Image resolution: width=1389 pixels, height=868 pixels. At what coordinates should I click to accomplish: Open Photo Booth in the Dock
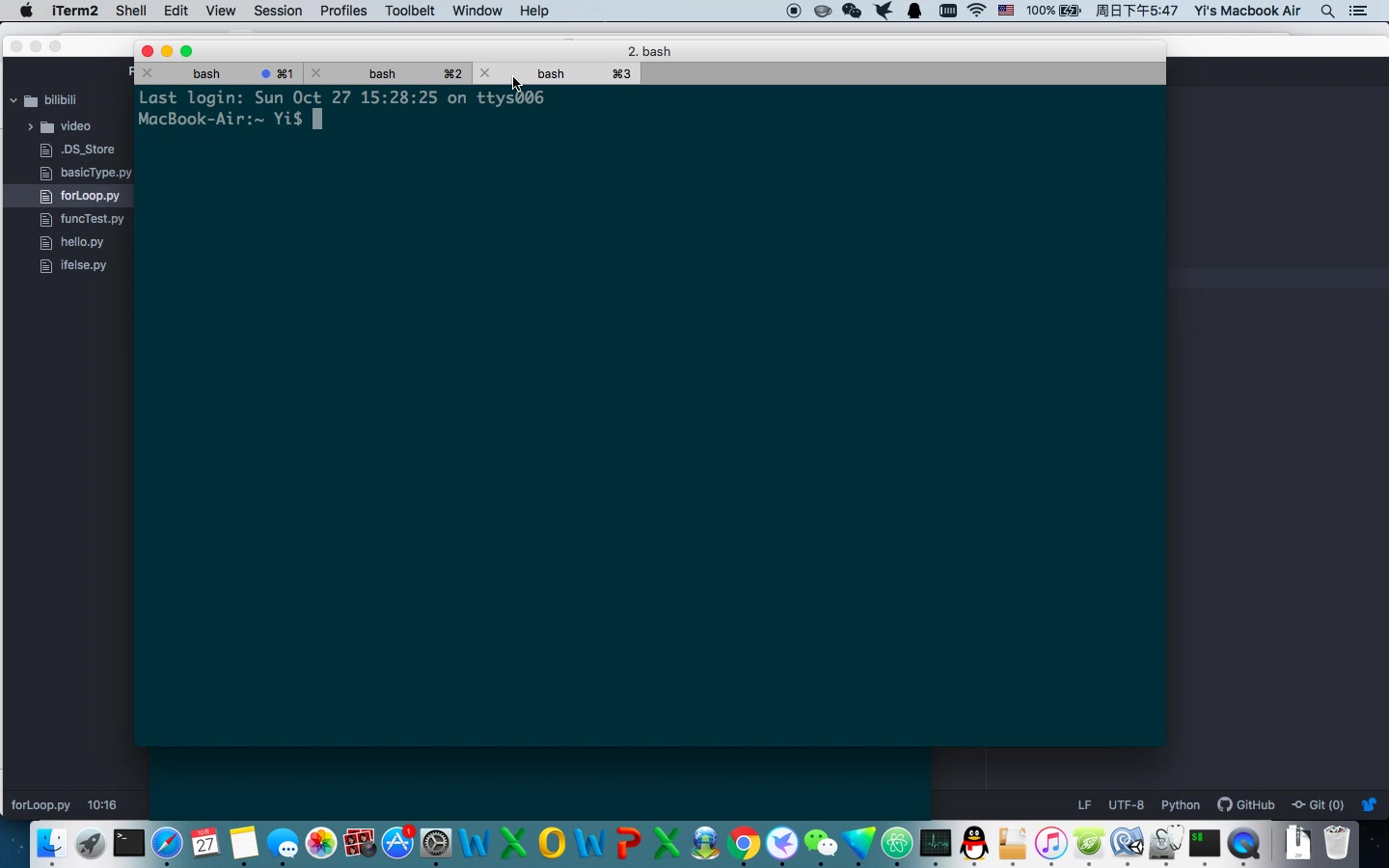pyautogui.click(x=360, y=844)
